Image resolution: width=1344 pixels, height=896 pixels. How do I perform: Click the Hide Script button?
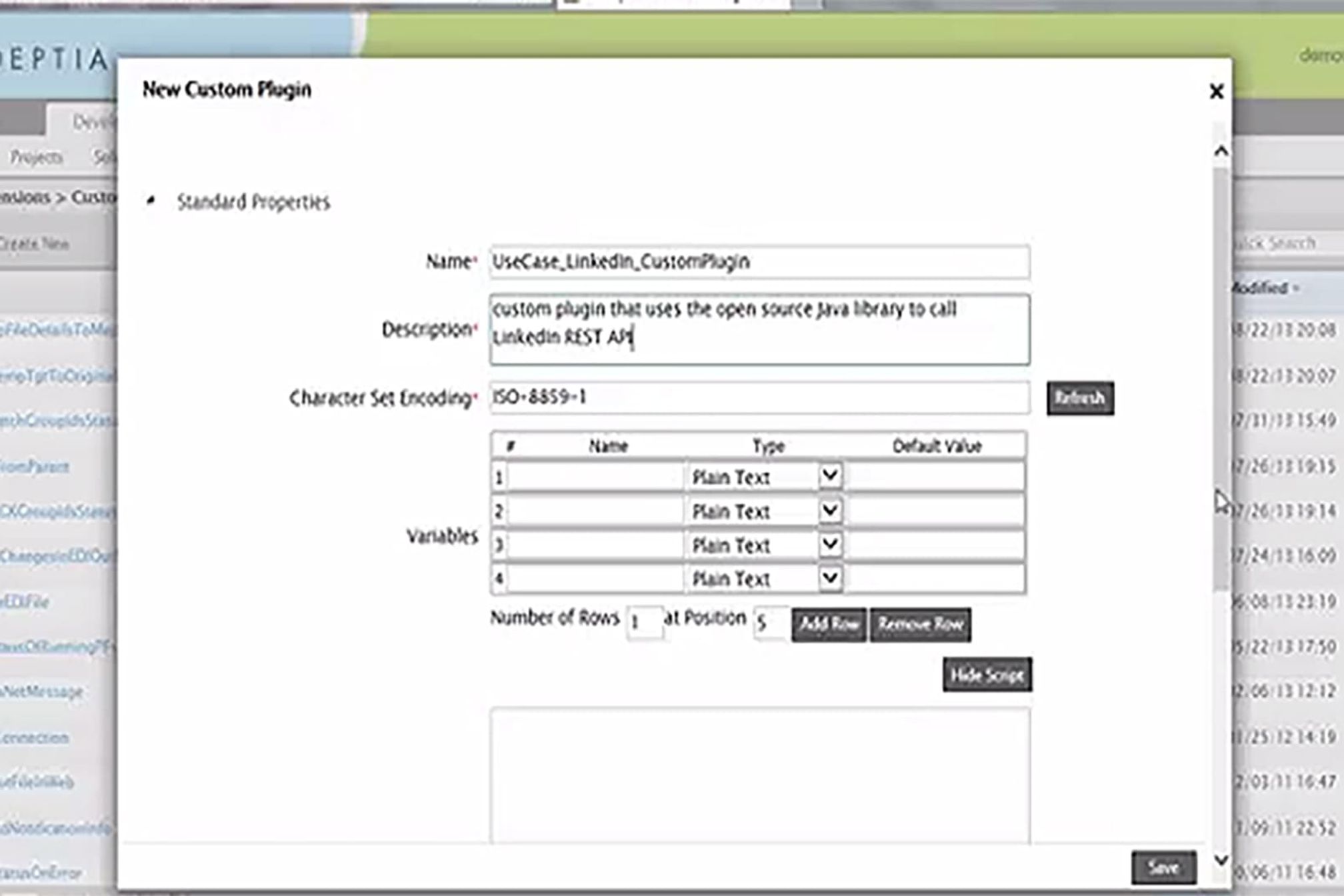[x=987, y=675]
